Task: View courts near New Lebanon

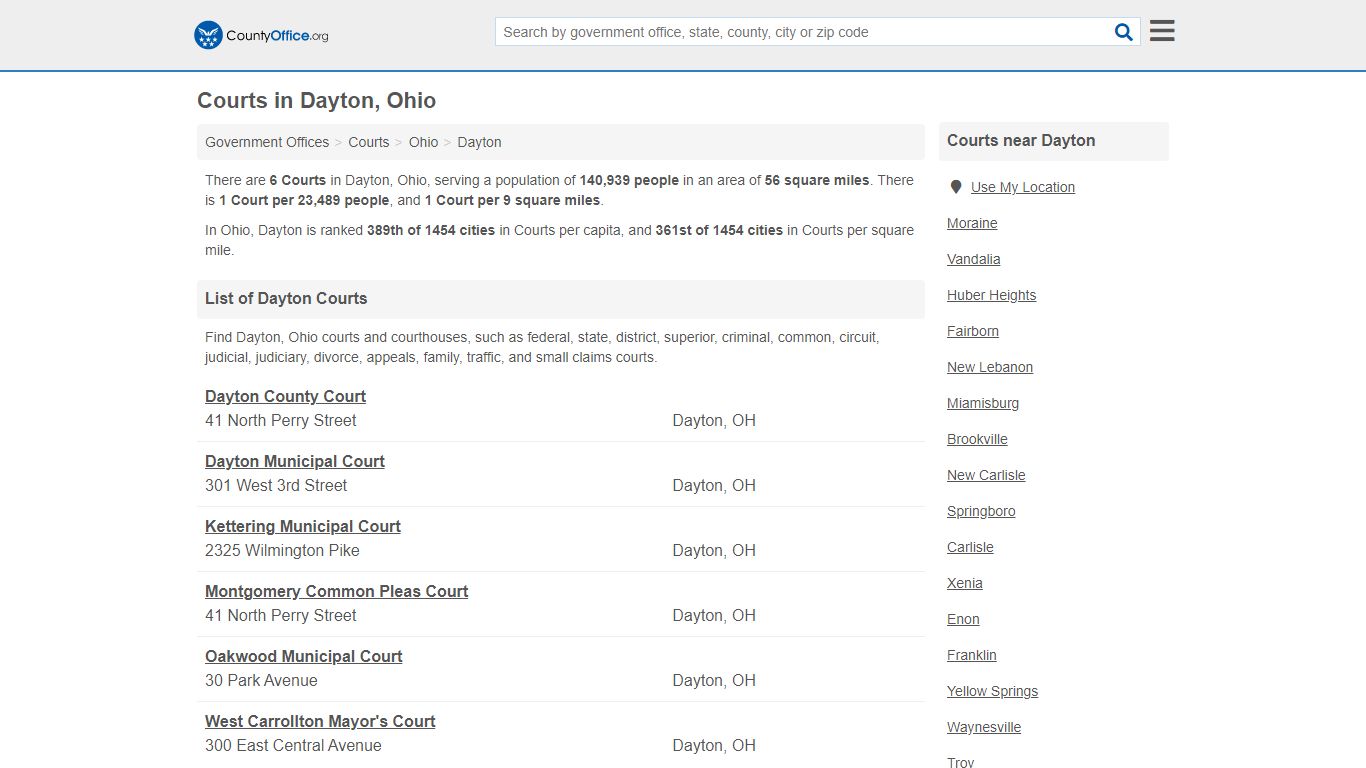Action: pos(990,367)
